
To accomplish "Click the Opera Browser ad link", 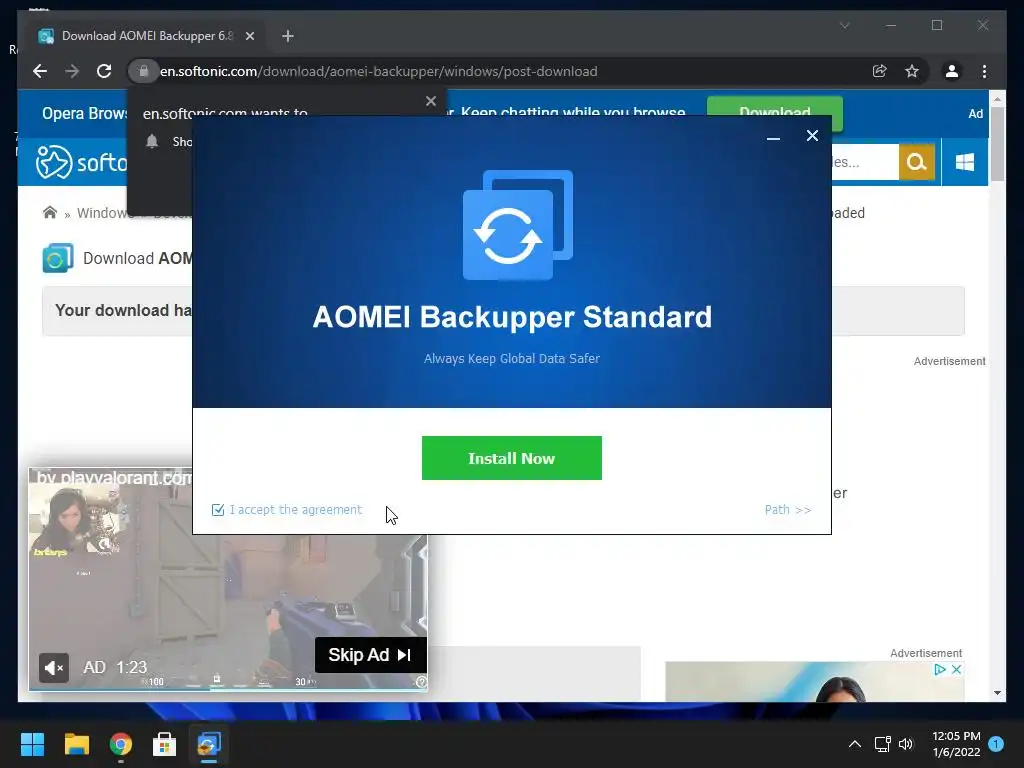I will [x=85, y=114].
